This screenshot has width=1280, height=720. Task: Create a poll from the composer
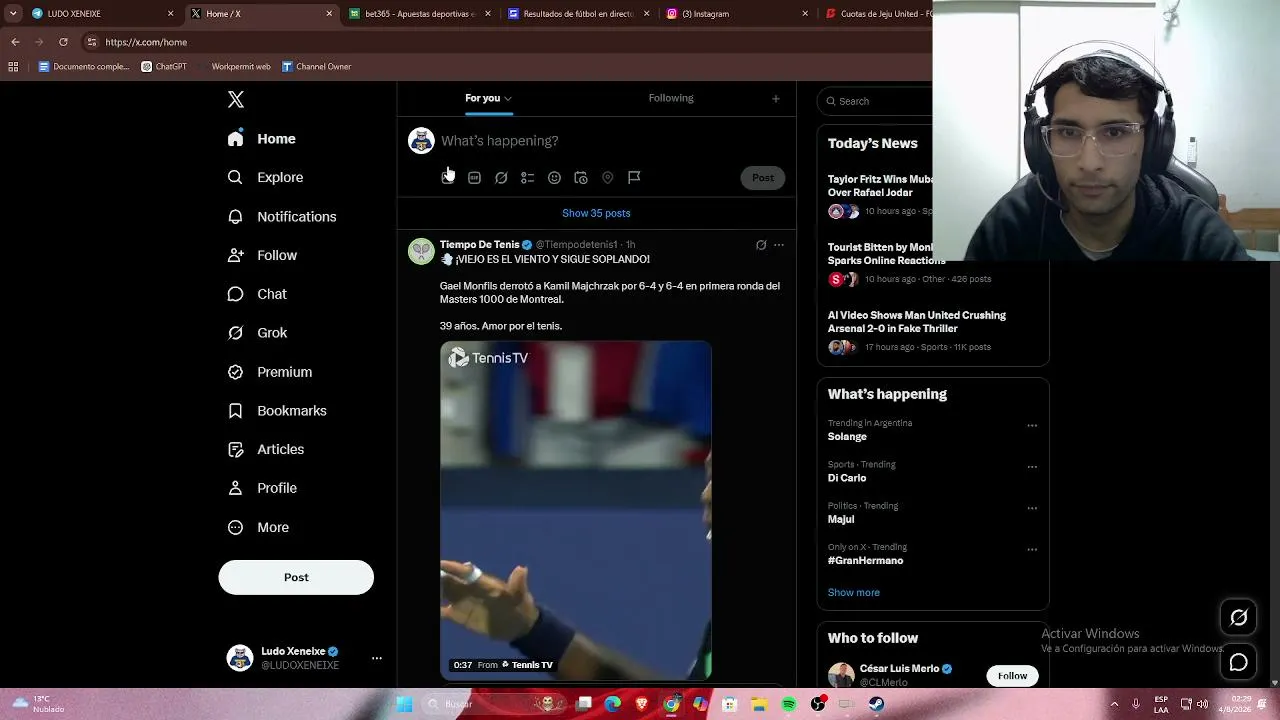coord(527,177)
